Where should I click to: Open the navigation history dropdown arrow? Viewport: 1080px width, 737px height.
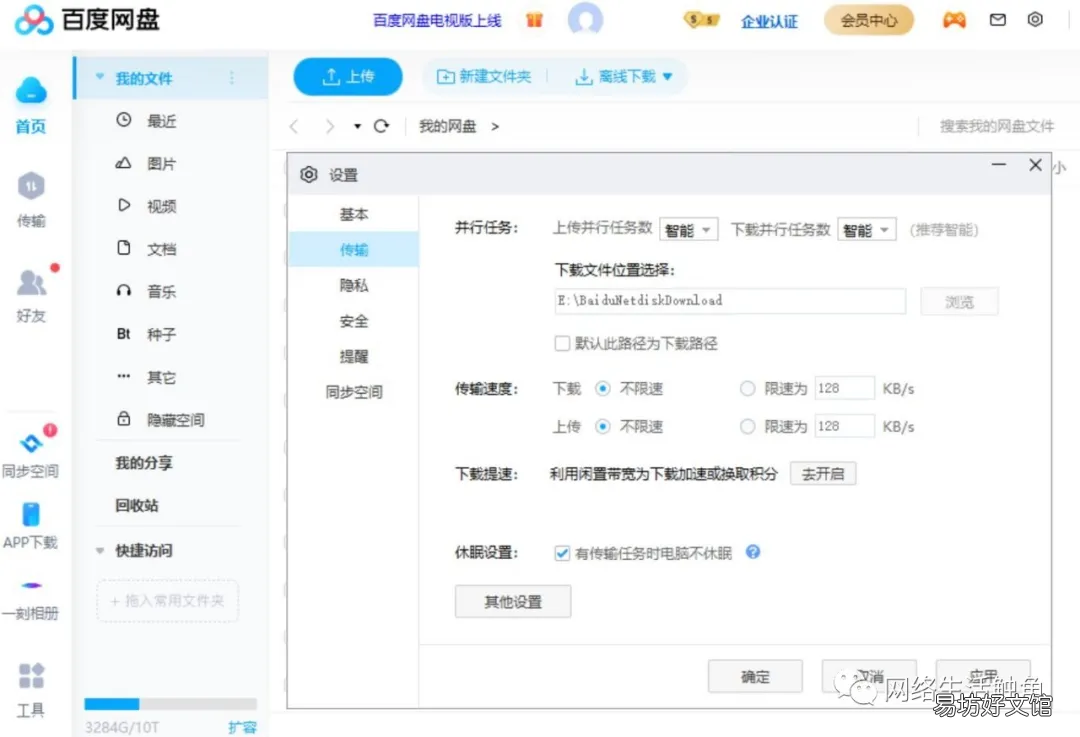coord(357,126)
